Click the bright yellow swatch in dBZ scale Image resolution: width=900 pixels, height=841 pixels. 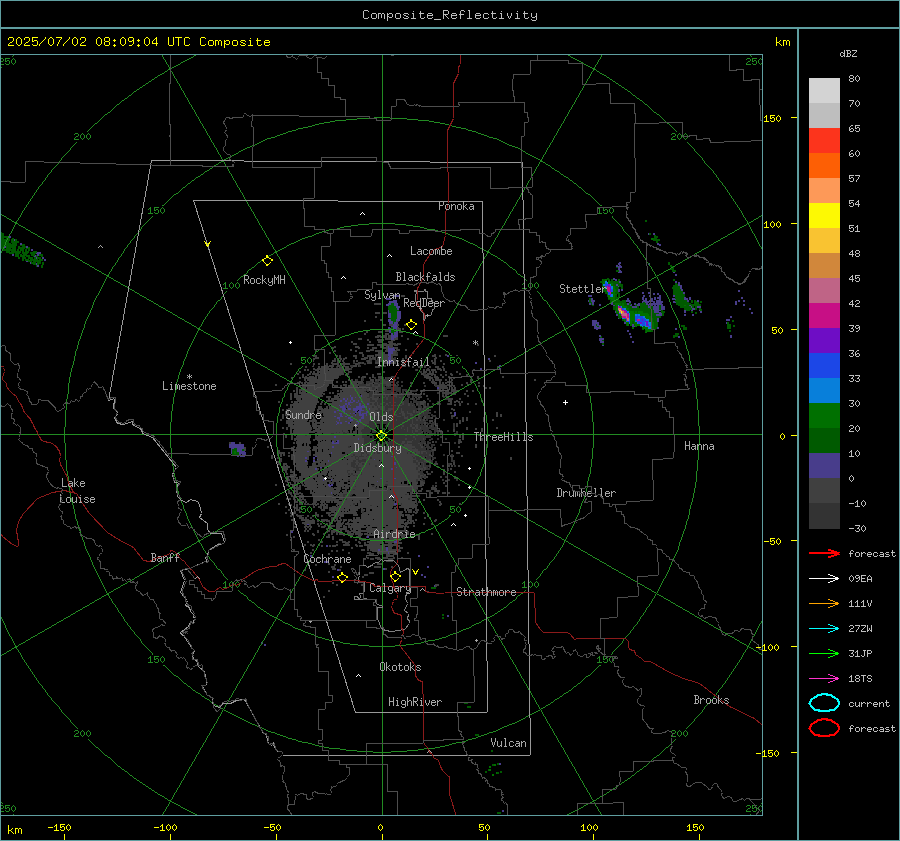824,216
